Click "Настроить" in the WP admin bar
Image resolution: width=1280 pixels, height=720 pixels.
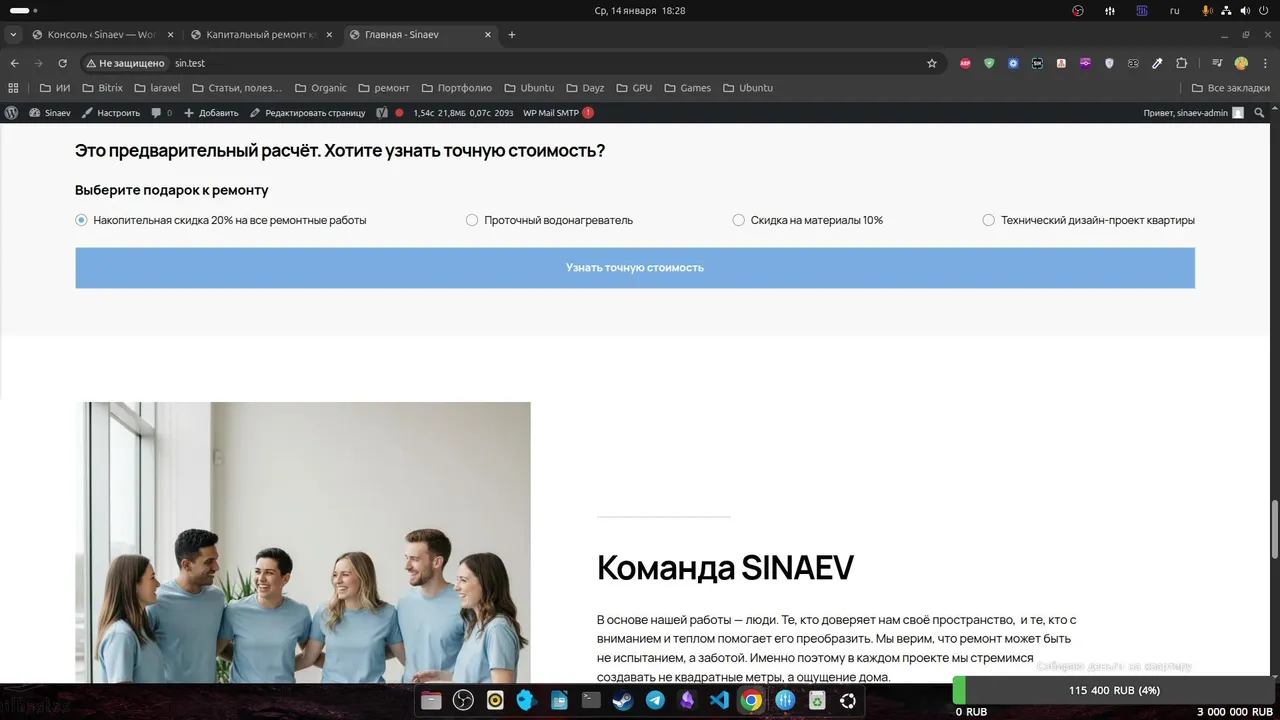111,113
